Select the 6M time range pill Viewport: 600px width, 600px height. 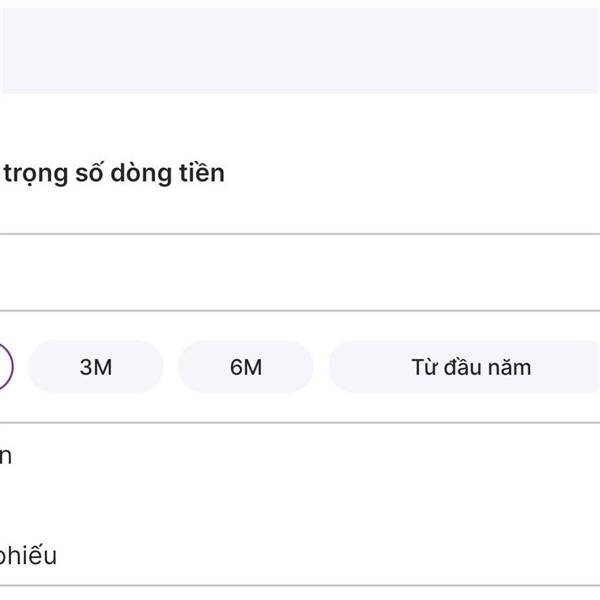point(246,367)
